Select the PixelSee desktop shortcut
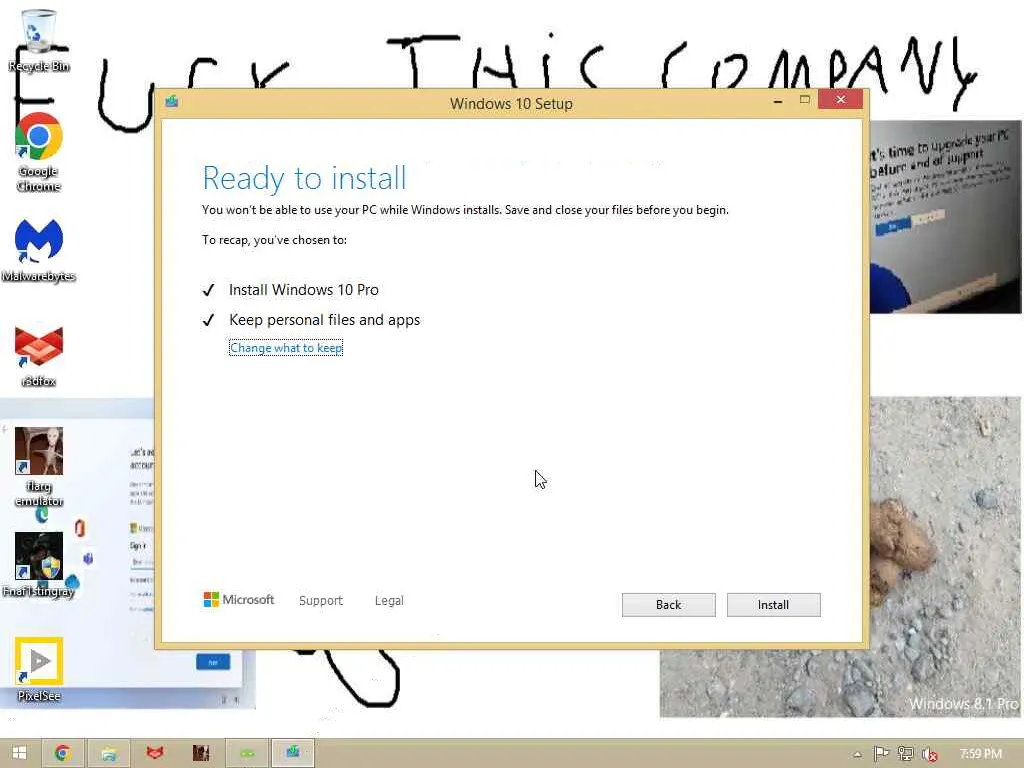This screenshot has width=1024, height=768. 39,669
